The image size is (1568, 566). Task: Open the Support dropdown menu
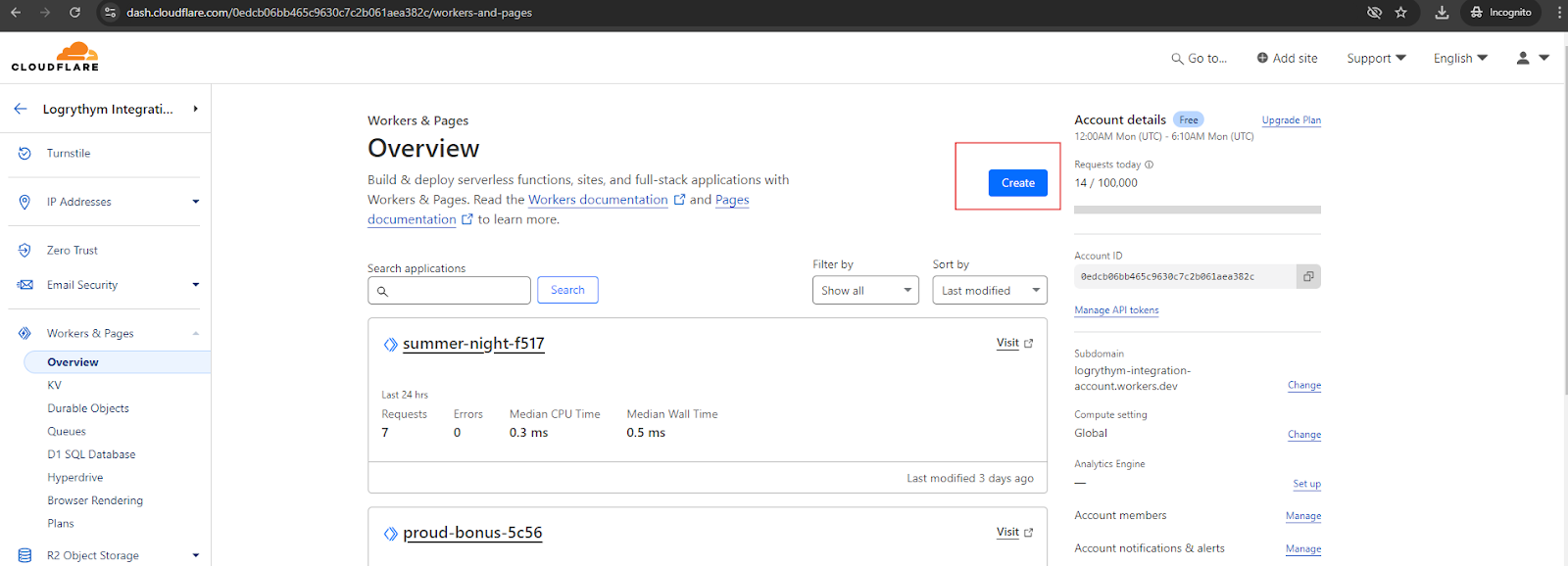pos(1375,59)
